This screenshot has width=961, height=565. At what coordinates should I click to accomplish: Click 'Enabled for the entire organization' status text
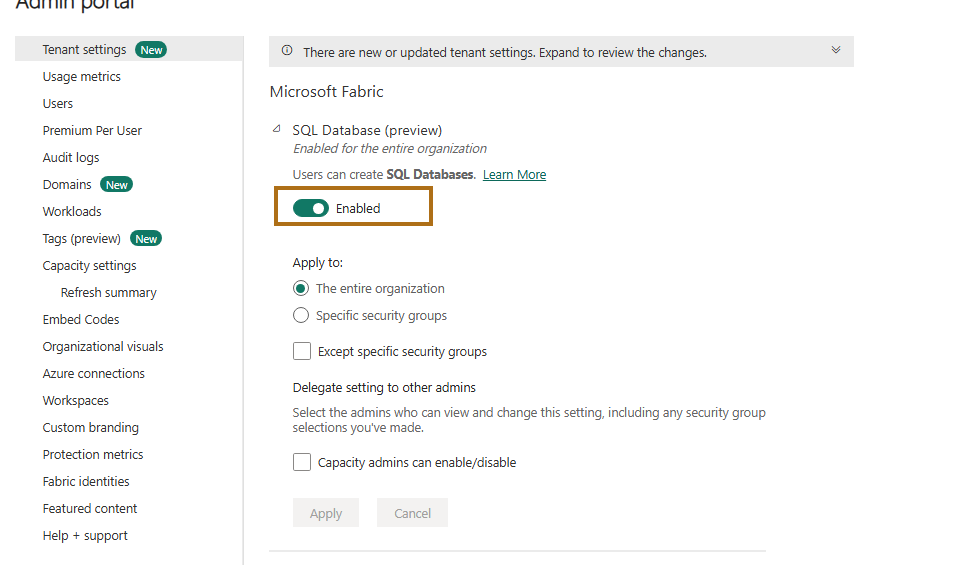[x=390, y=148]
